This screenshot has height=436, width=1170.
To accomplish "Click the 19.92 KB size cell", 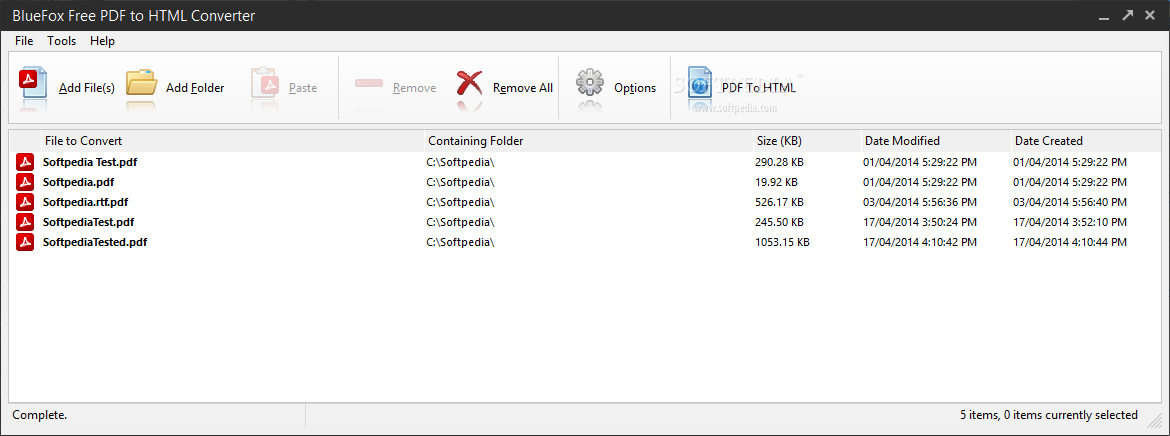I will point(776,182).
